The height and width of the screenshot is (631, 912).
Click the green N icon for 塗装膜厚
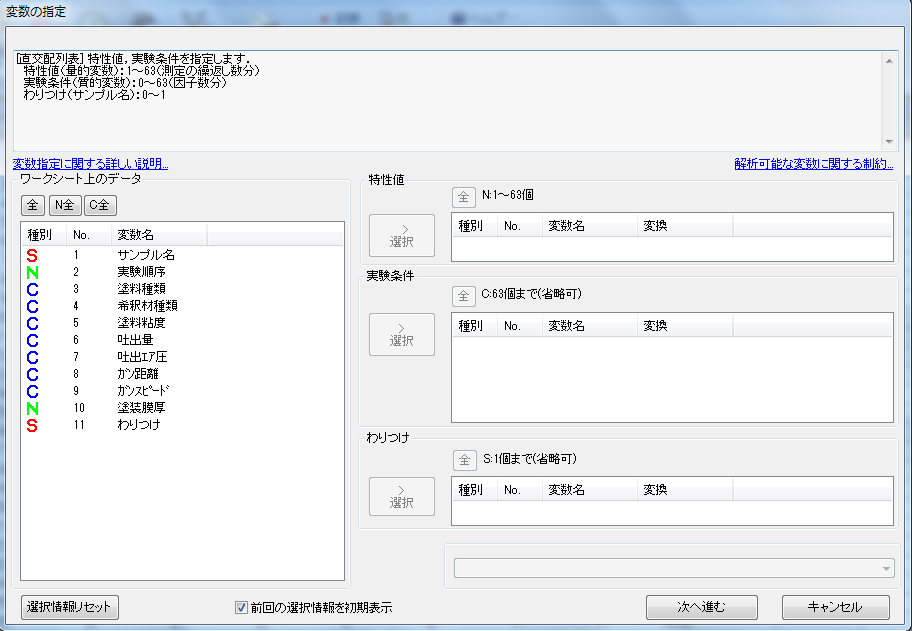pyautogui.click(x=32, y=408)
